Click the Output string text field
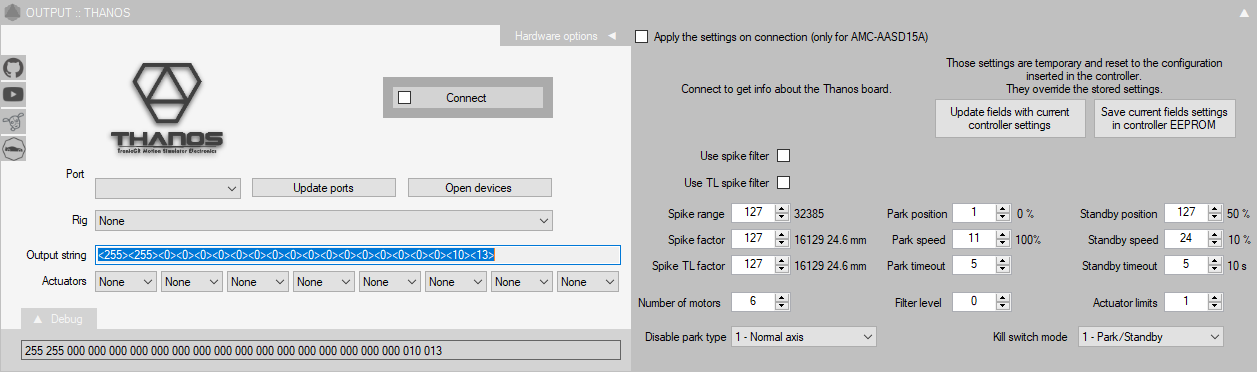 pyautogui.click(x=358, y=255)
